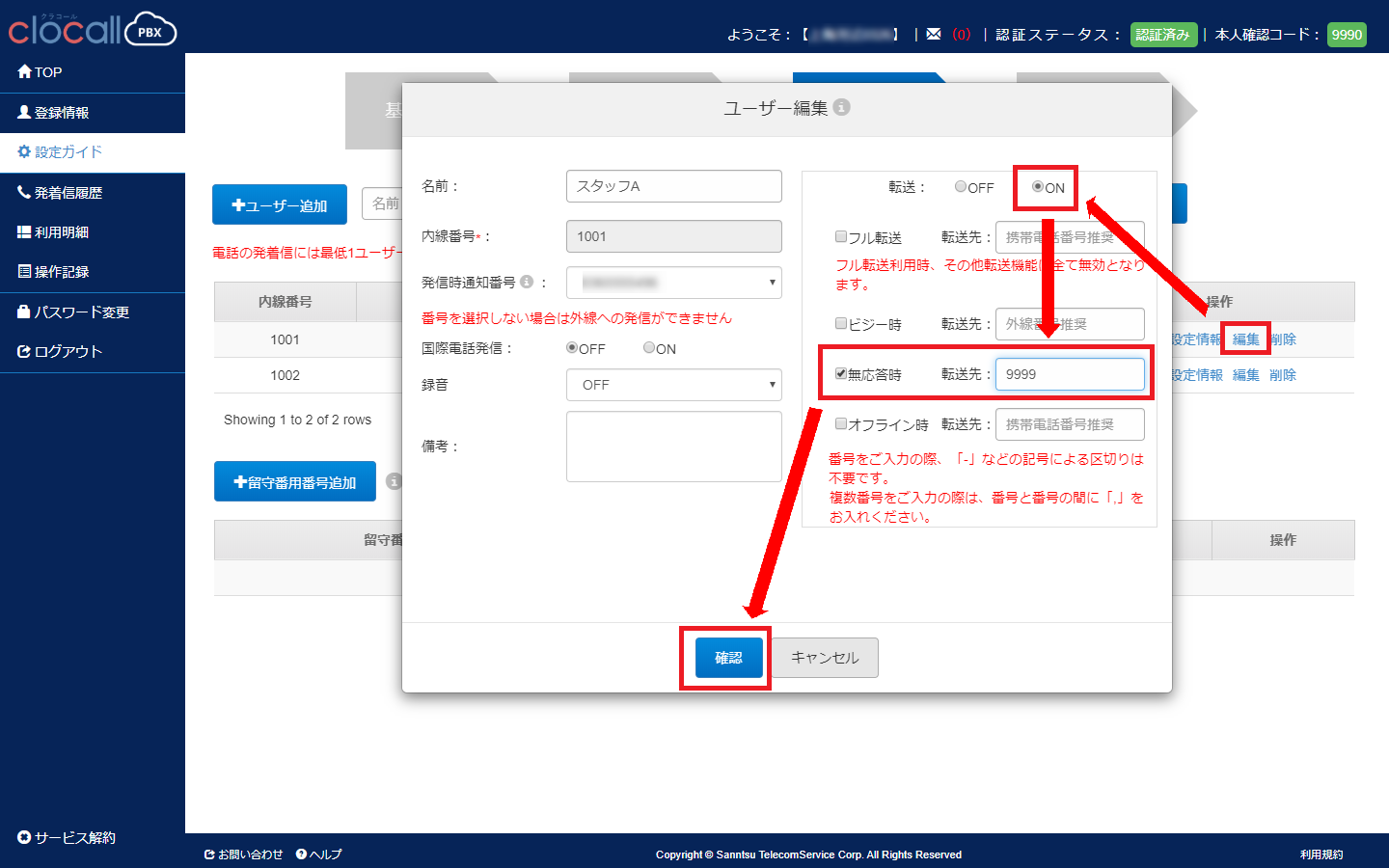Click 利用規約 link in footer
Viewport: 1389px width, 868px height.
[1321, 854]
